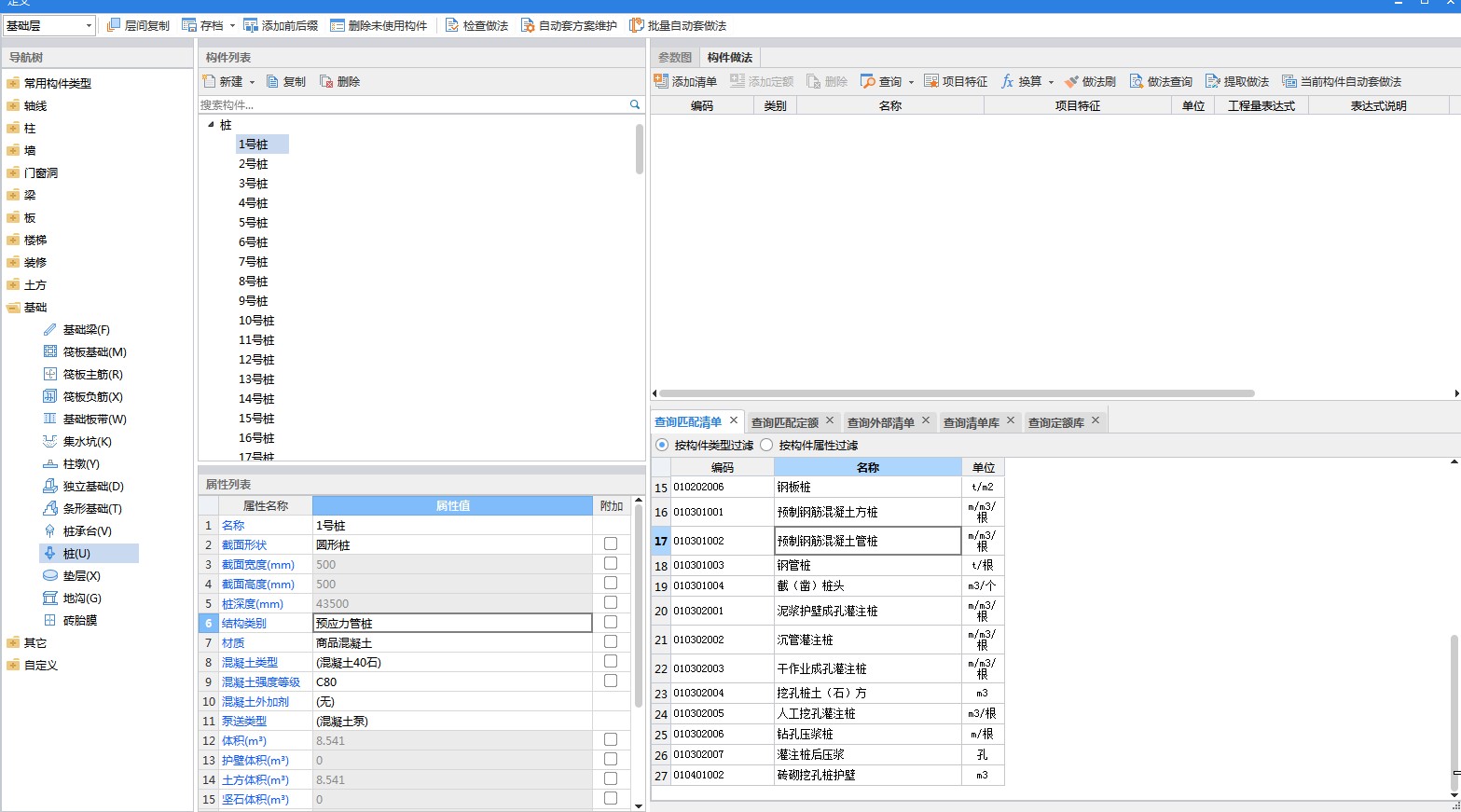This screenshot has height=812, width=1461.
Task: Select 筏板基础(M) in navigation tree
Action: pyautogui.click(x=94, y=351)
